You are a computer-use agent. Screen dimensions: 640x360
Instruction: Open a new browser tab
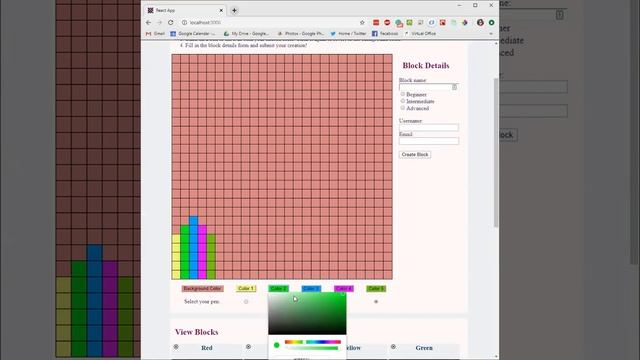(x=234, y=10)
